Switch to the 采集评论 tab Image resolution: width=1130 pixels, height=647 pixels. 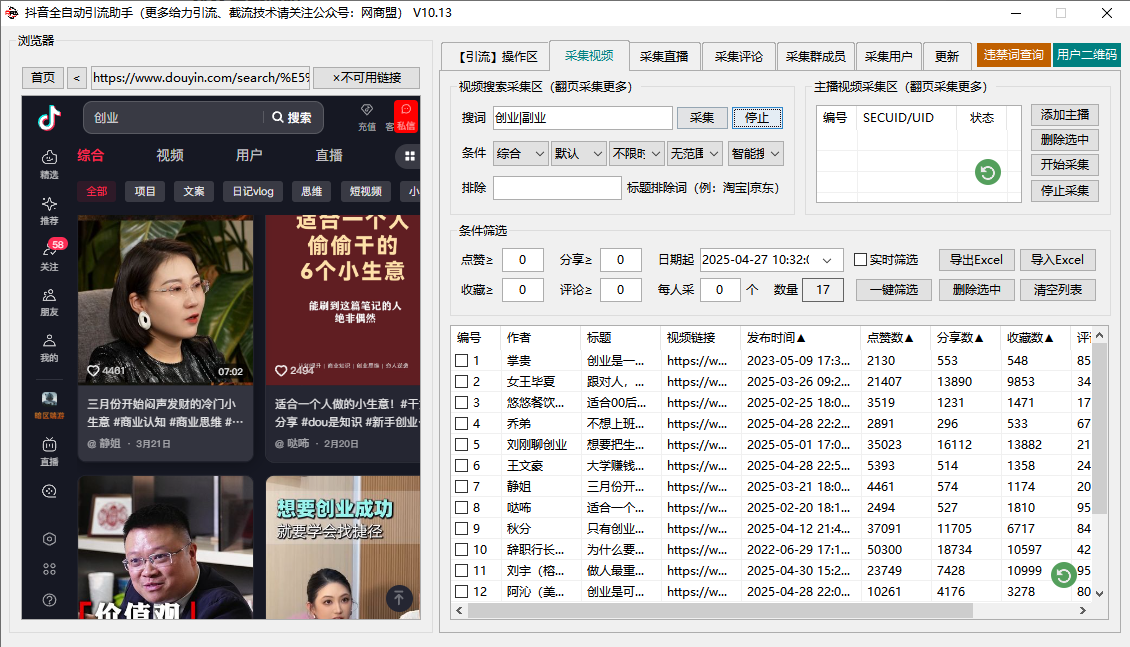pyautogui.click(x=739, y=56)
